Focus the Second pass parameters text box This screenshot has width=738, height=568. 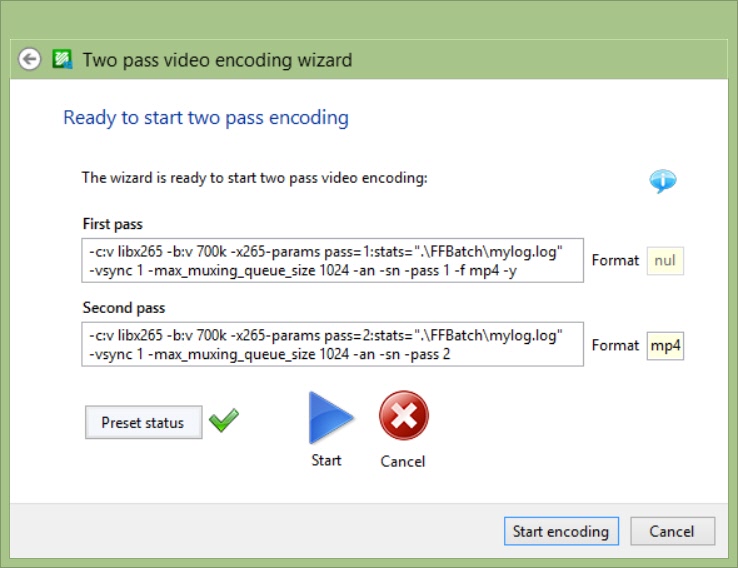click(x=332, y=344)
